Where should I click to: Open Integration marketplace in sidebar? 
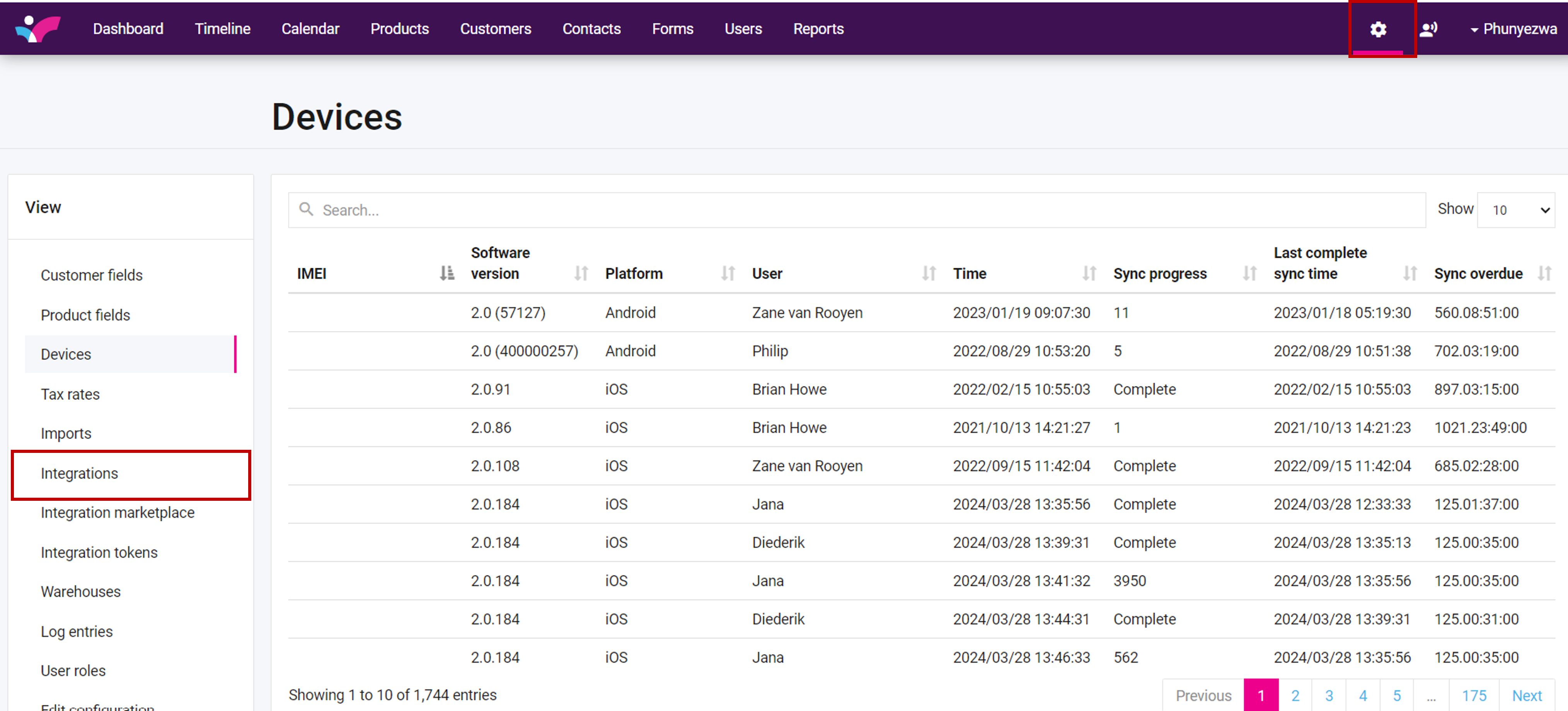118,513
